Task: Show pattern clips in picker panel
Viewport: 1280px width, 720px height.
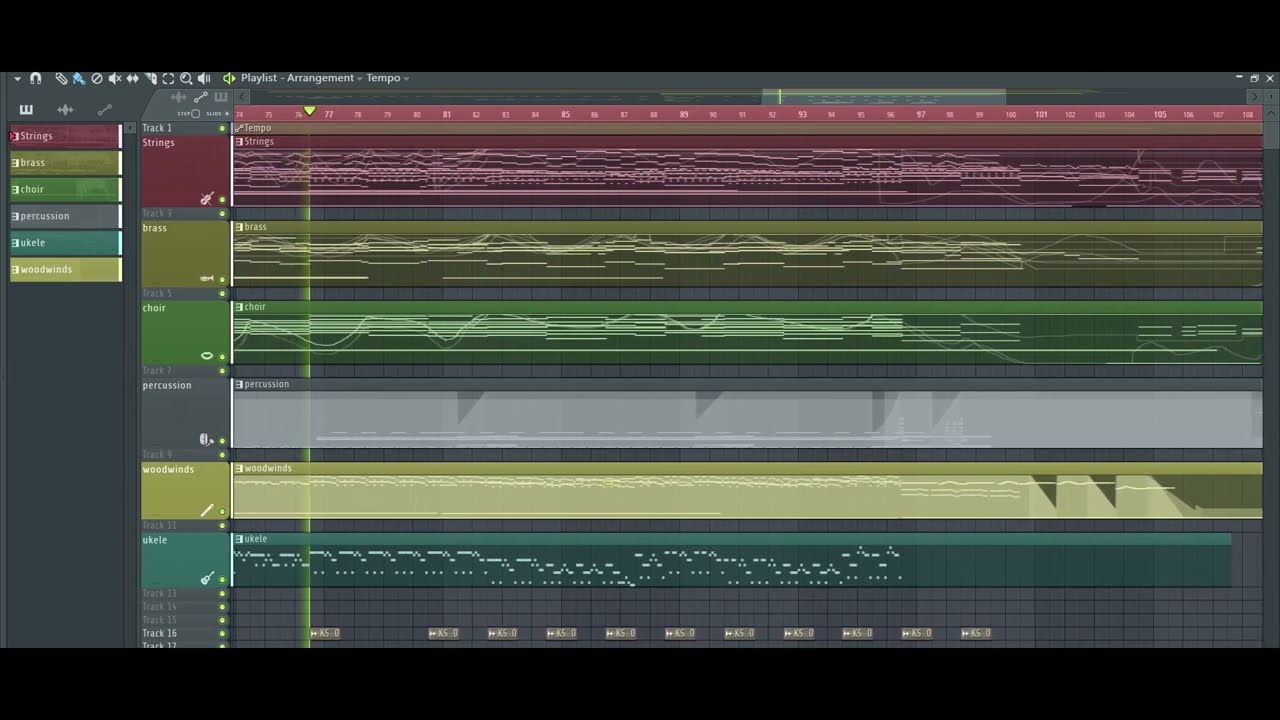Action: pyautogui.click(x=26, y=110)
